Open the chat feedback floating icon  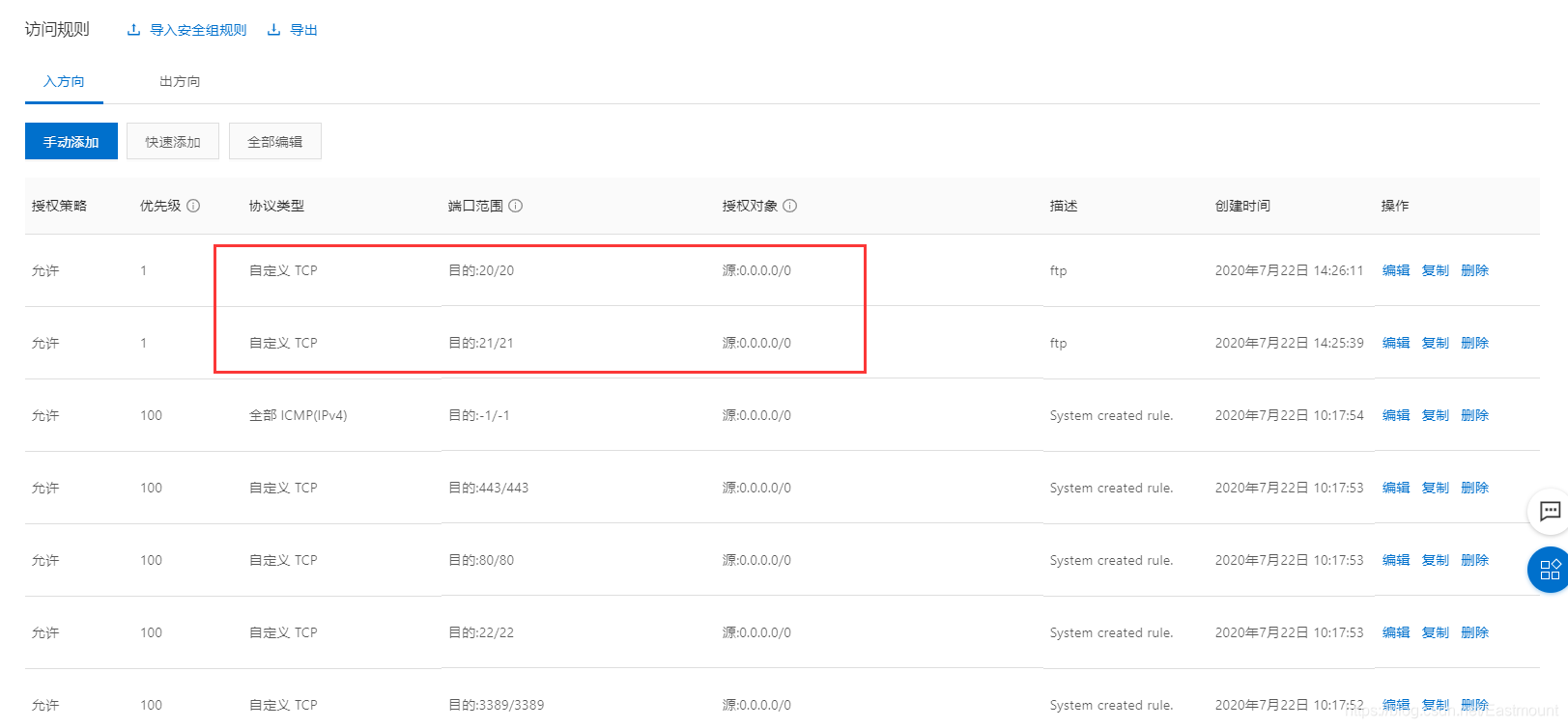tap(1550, 511)
